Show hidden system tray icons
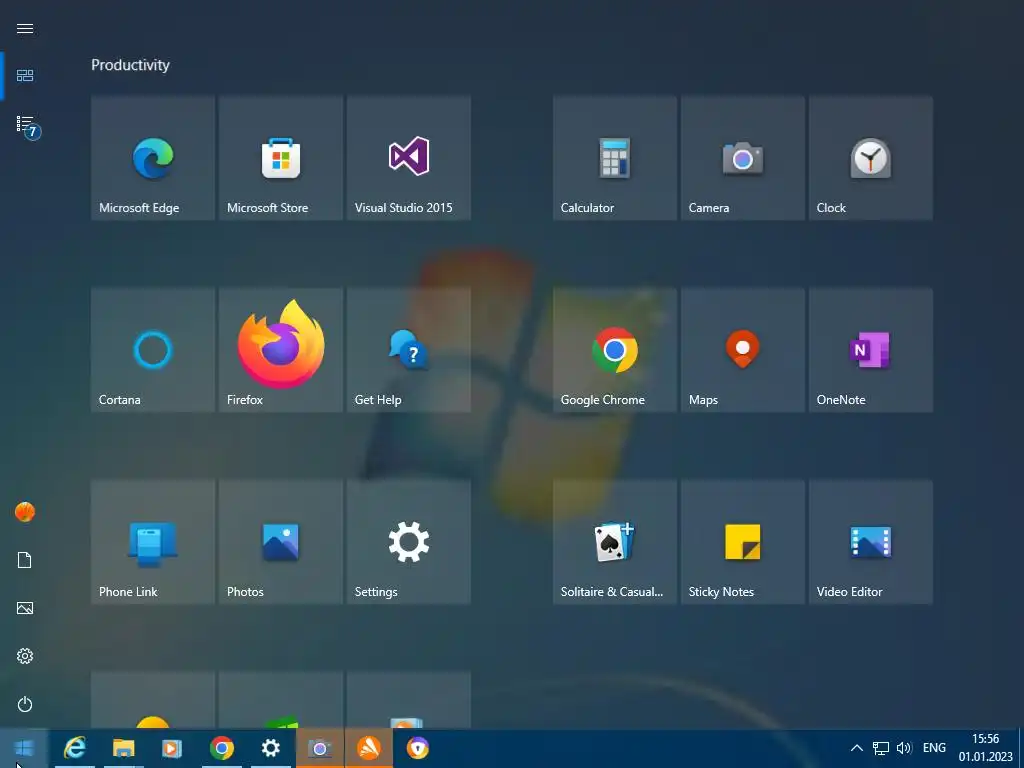The image size is (1024, 768). click(x=857, y=748)
